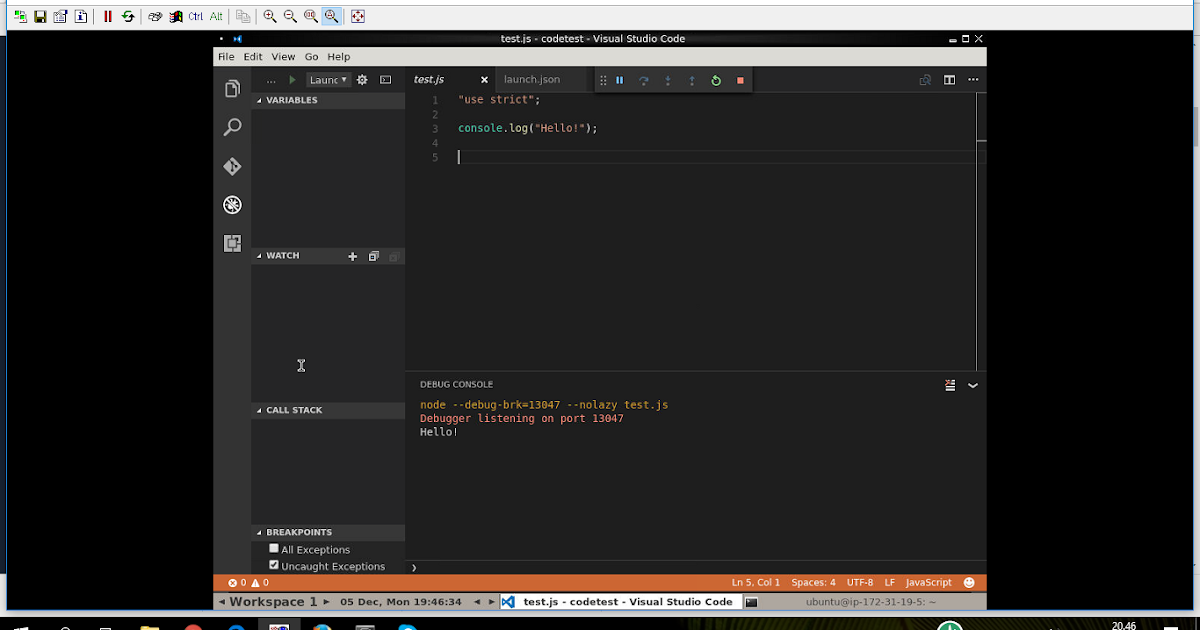The image size is (1200, 630).
Task: Zoom out using viewer toolbar magnifier
Action: coord(290,16)
